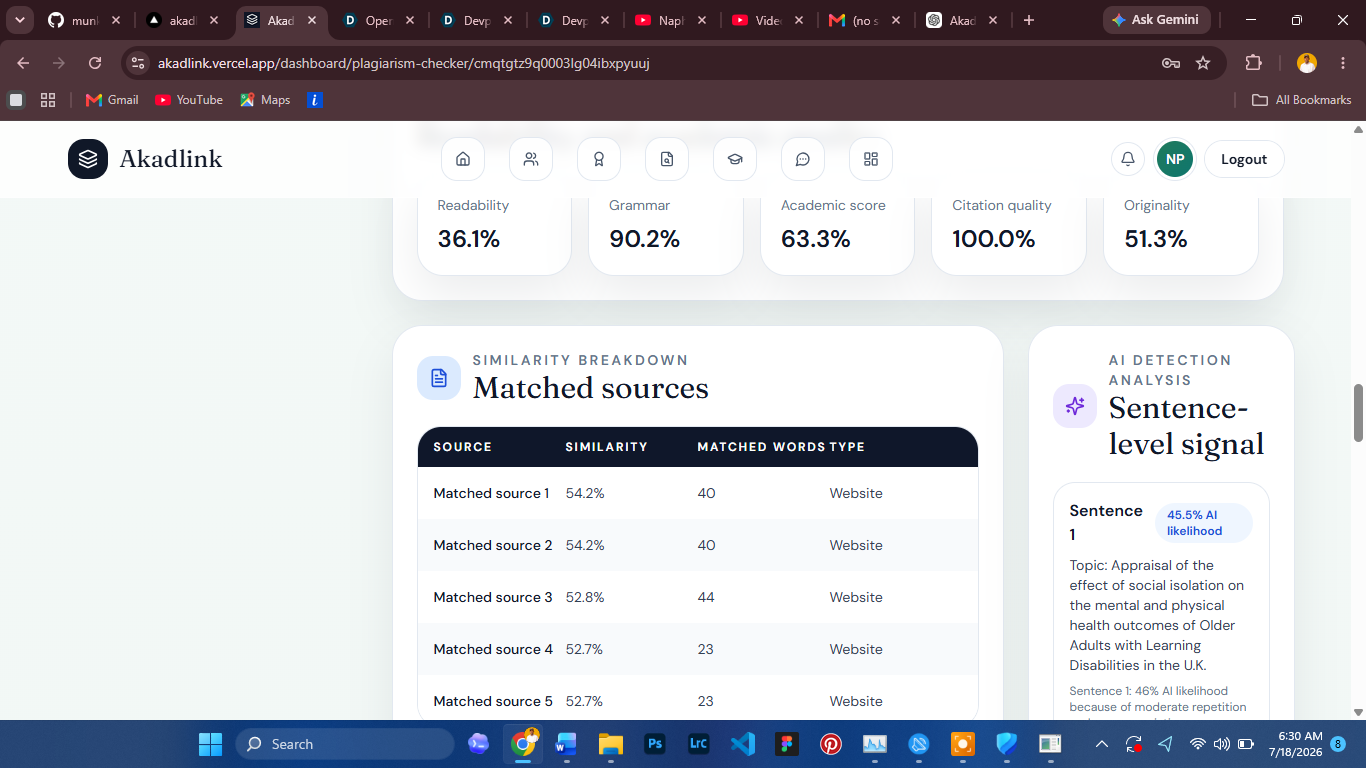This screenshot has width=1366, height=768.
Task: Open All Bookmarks folder
Action: 1302,100
